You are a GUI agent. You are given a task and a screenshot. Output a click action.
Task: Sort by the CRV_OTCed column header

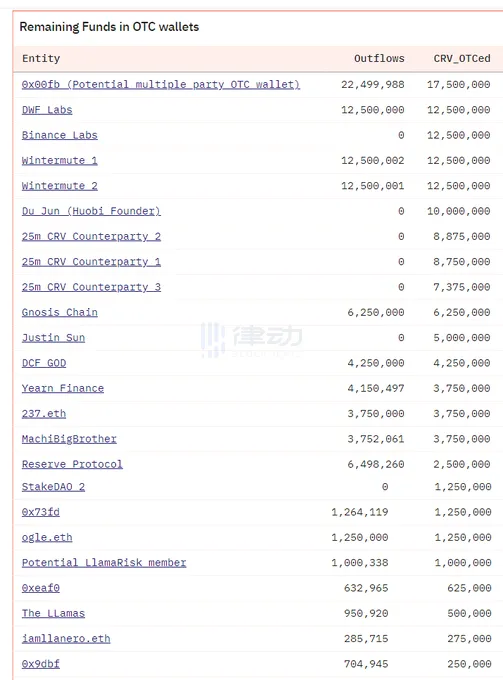(x=462, y=59)
